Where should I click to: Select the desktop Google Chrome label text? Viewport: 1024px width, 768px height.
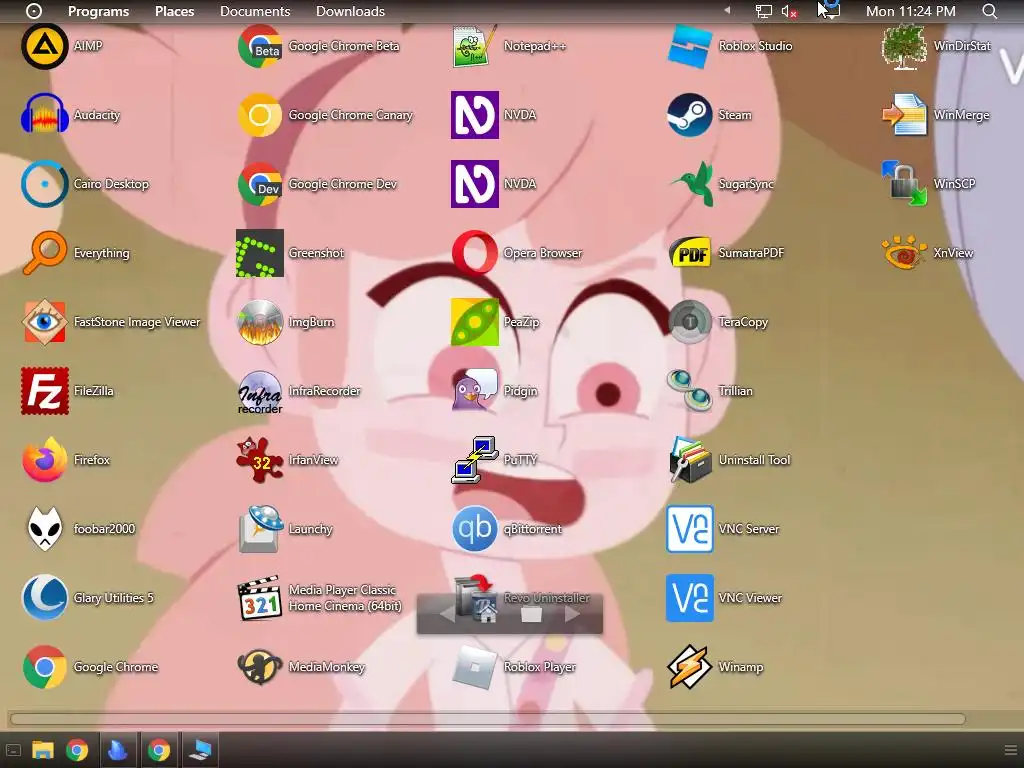[116, 667]
